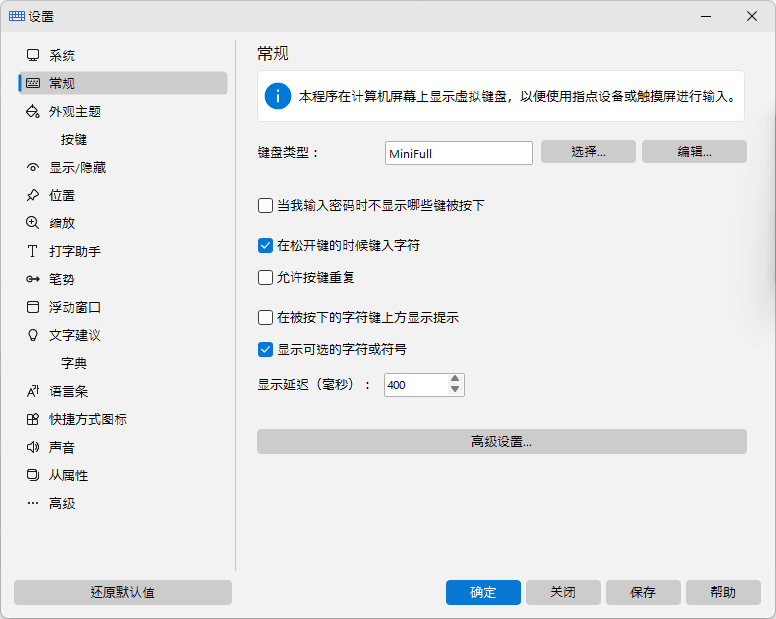Uncheck 显示可选的字符或符号 checkbox
This screenshot has width=776, height=619.
[265, 349]
